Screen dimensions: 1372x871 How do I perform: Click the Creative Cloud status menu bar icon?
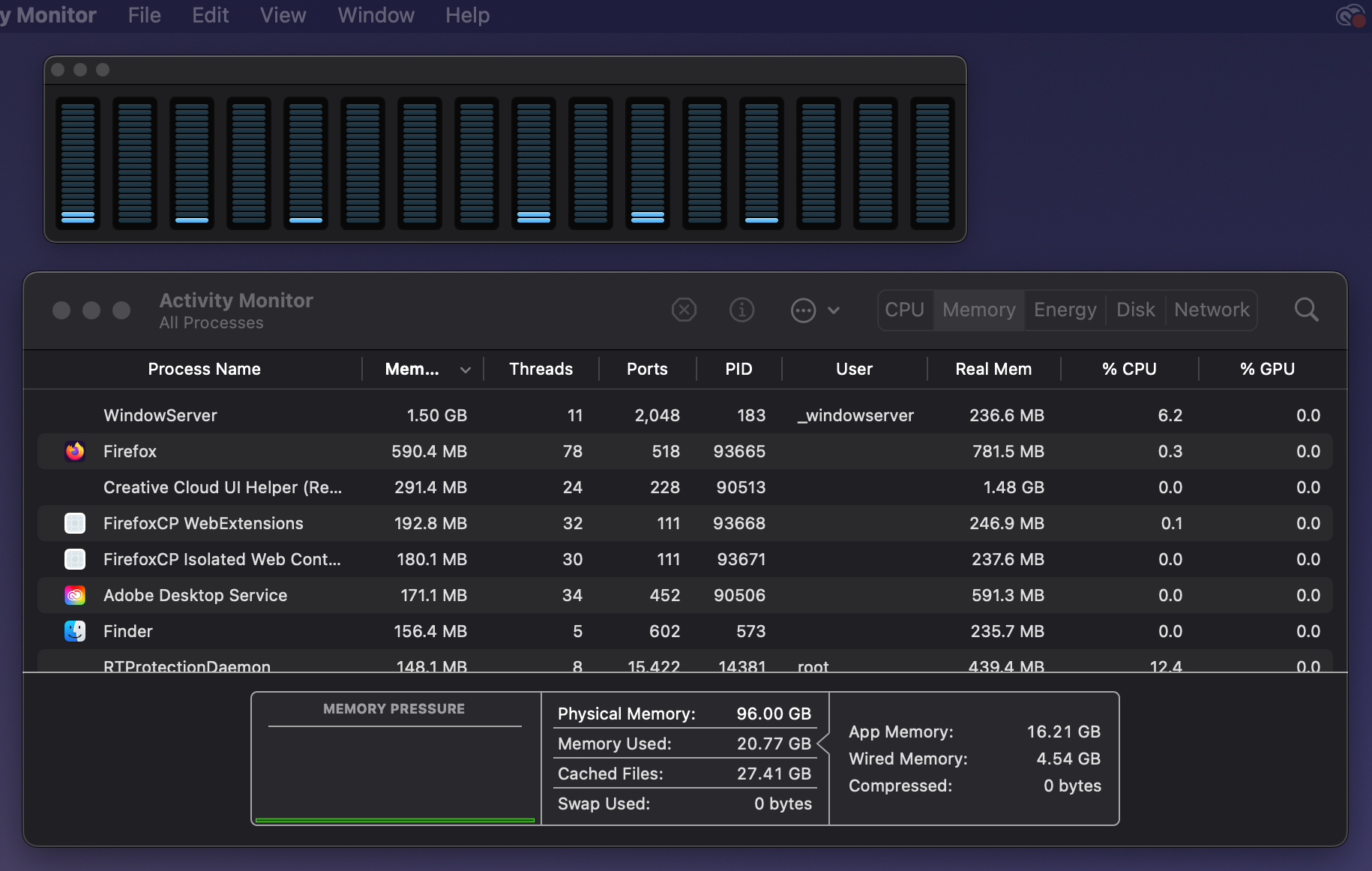(1350, 15)
